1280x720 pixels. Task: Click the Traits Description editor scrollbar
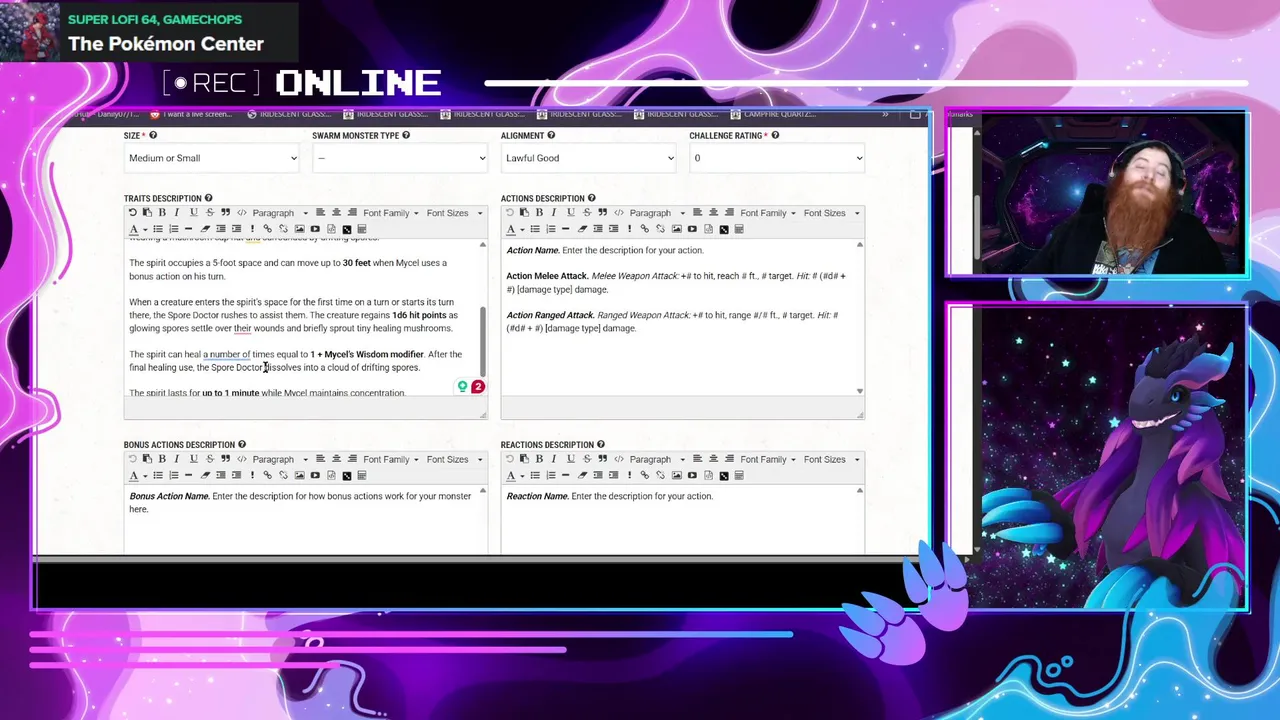point(483,340)
